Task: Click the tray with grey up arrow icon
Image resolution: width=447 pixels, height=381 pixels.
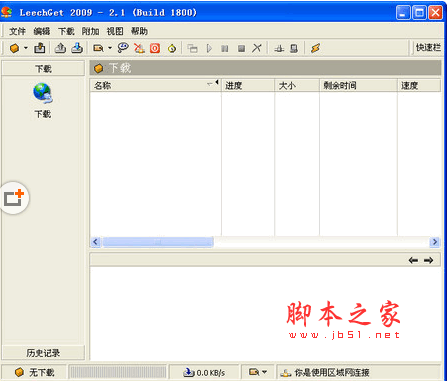Action: point(60,48)
